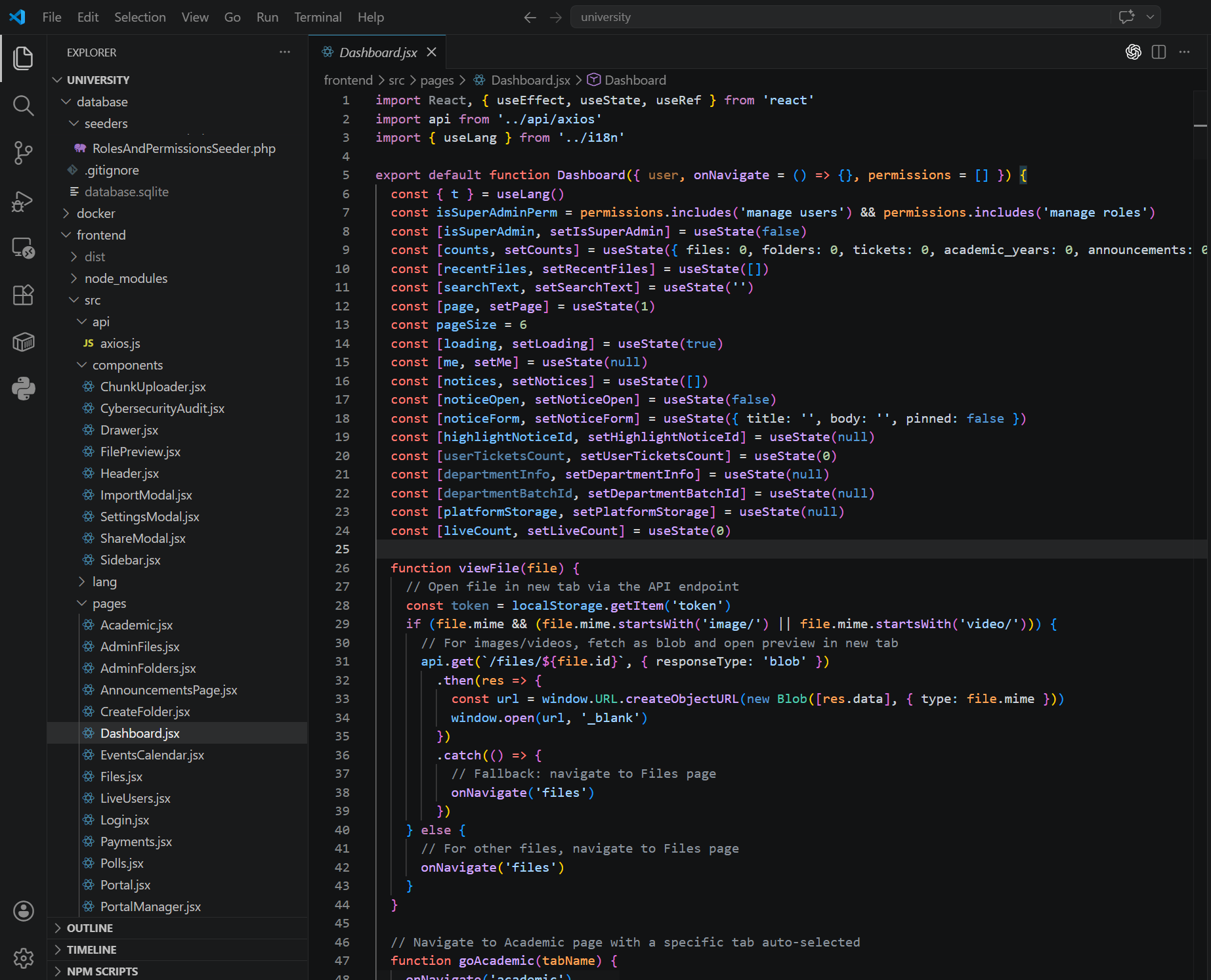This screenshot has height=980, width=1211.
Task: Open the Remote Explorer
Action: pos(24,247)
